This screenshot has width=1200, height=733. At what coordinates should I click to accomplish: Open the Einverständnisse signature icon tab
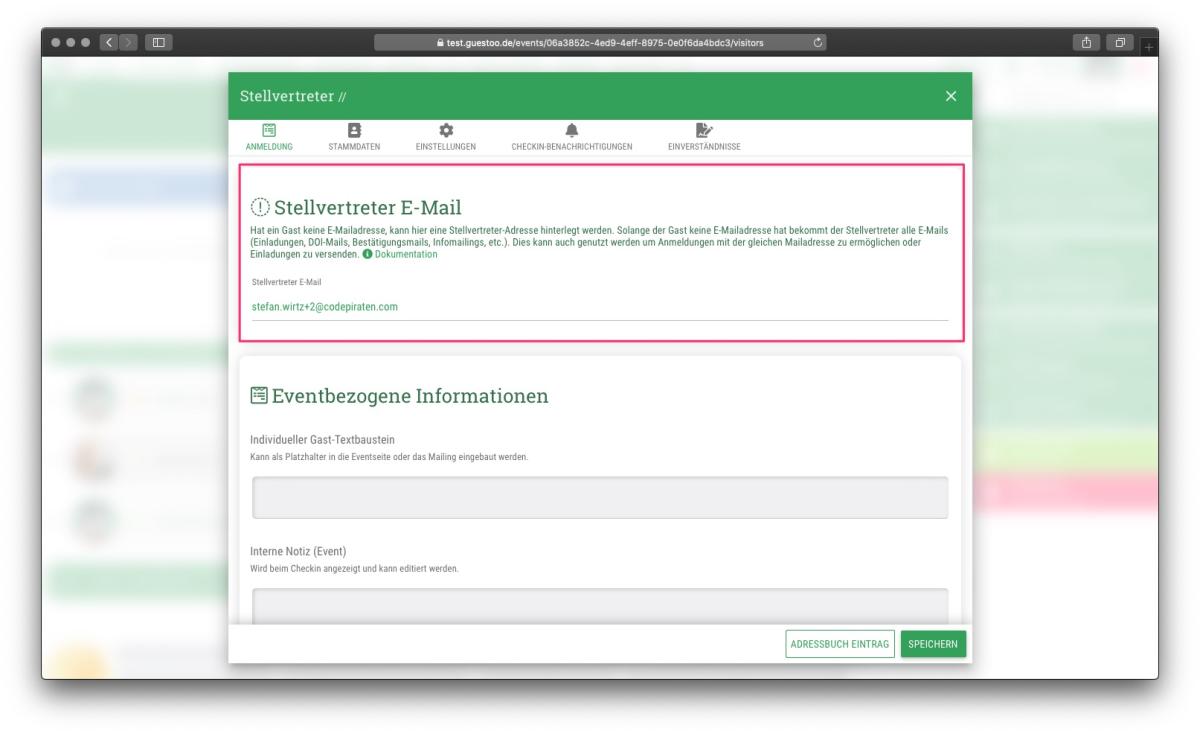703,137
